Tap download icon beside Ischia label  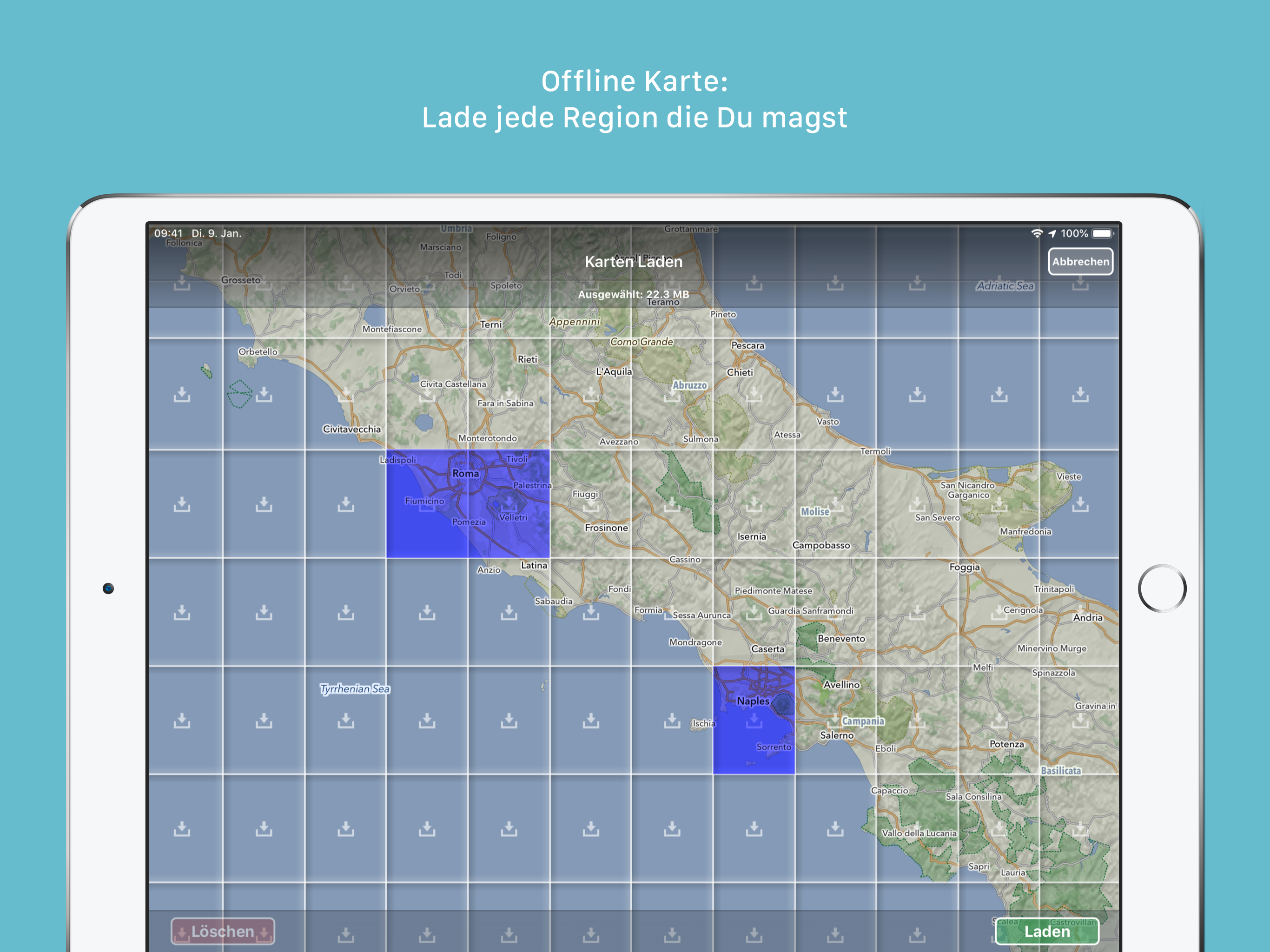point(672,720)
